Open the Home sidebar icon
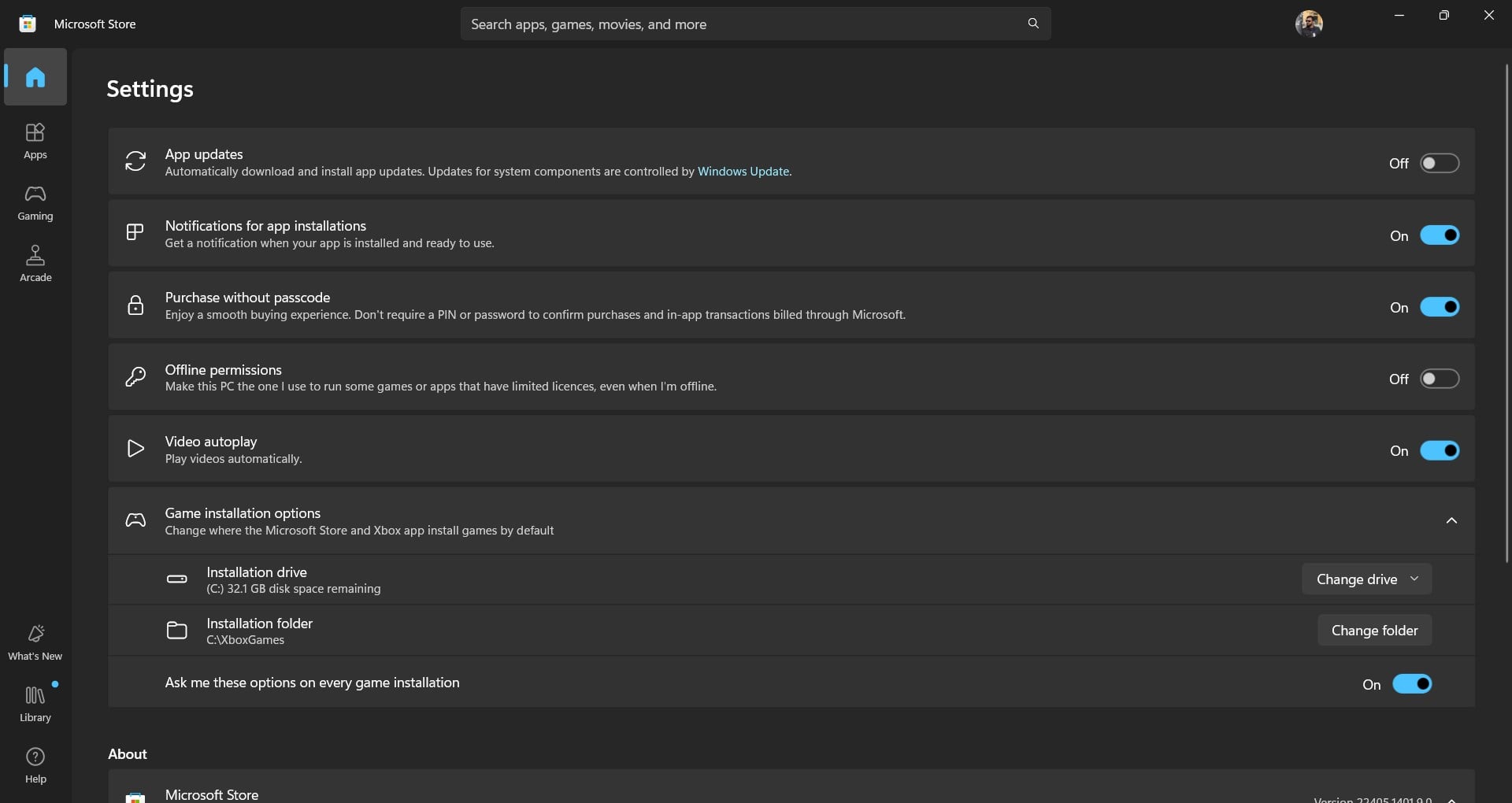The width and height of the screenshot is (1512, 803). pyautogui.click(x=35, y=77)
